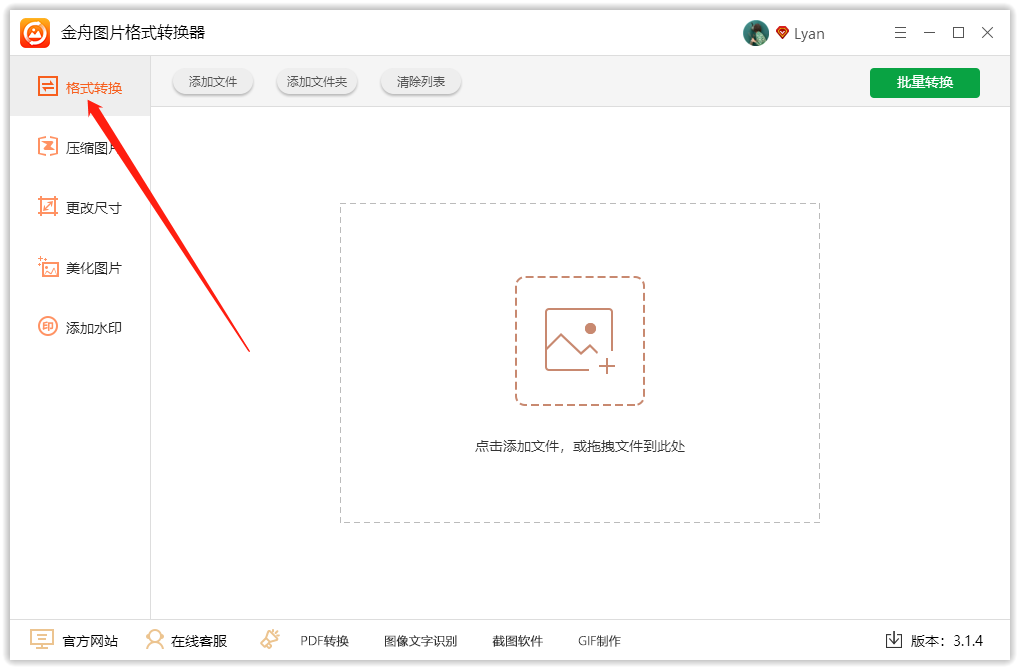
Task: Click the add-image placeholder icon
Action: [x=580, y=341]
